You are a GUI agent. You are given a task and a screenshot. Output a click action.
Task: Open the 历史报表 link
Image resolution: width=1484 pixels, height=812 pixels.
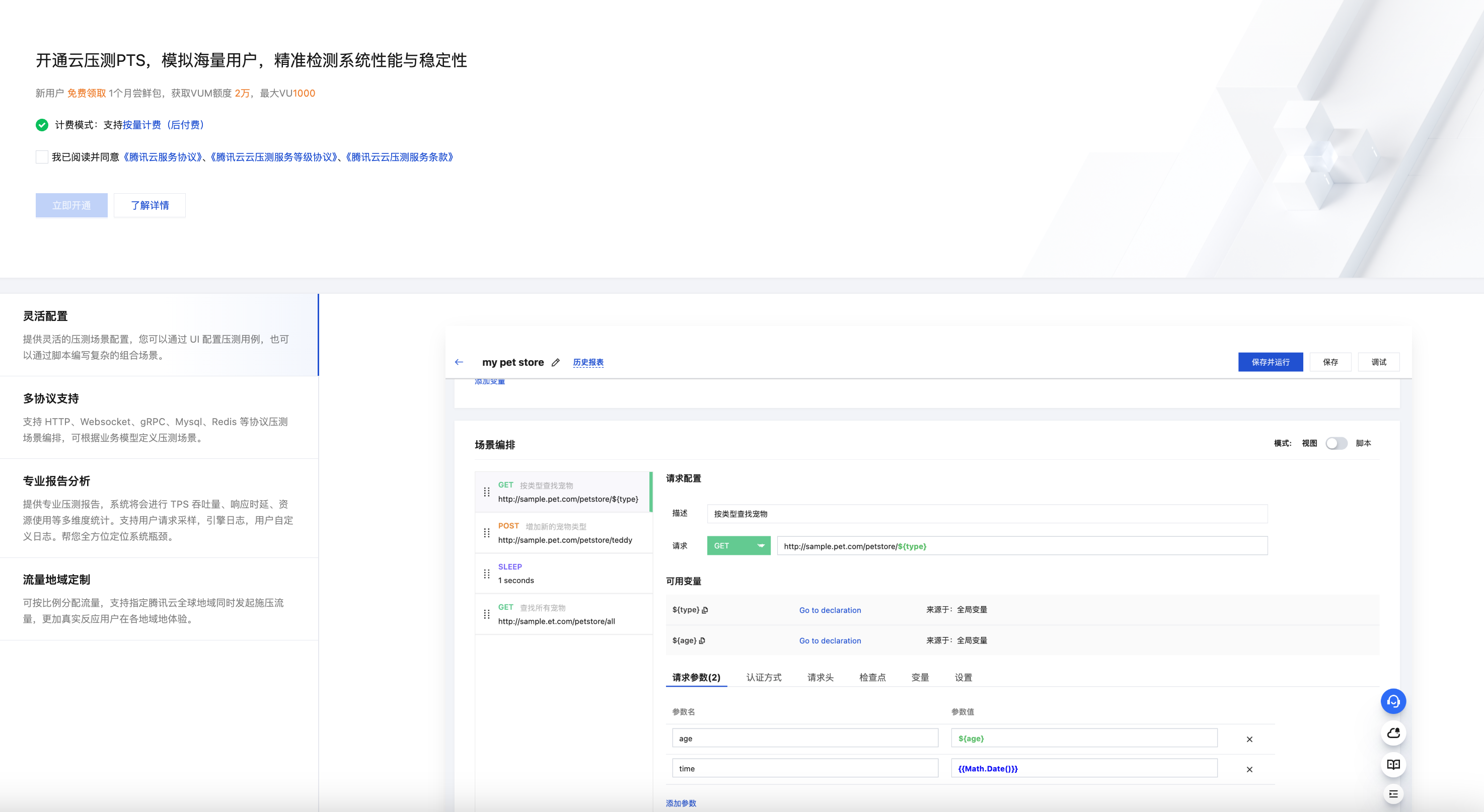(x=587, y=362)
